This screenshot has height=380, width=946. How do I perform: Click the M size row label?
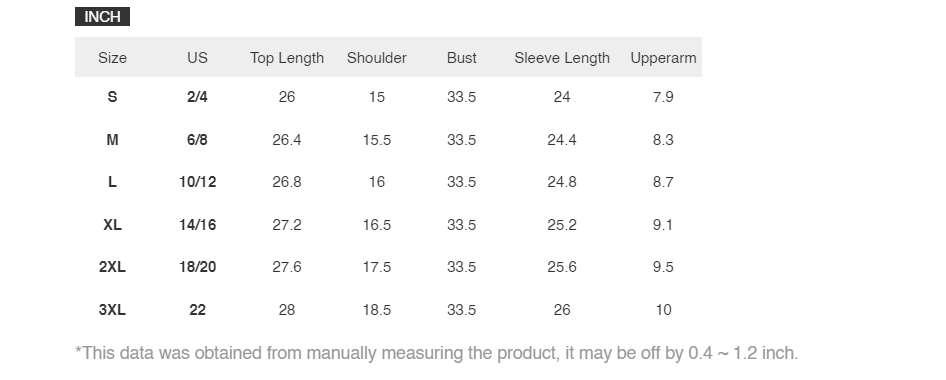click(x=112, y=140)
